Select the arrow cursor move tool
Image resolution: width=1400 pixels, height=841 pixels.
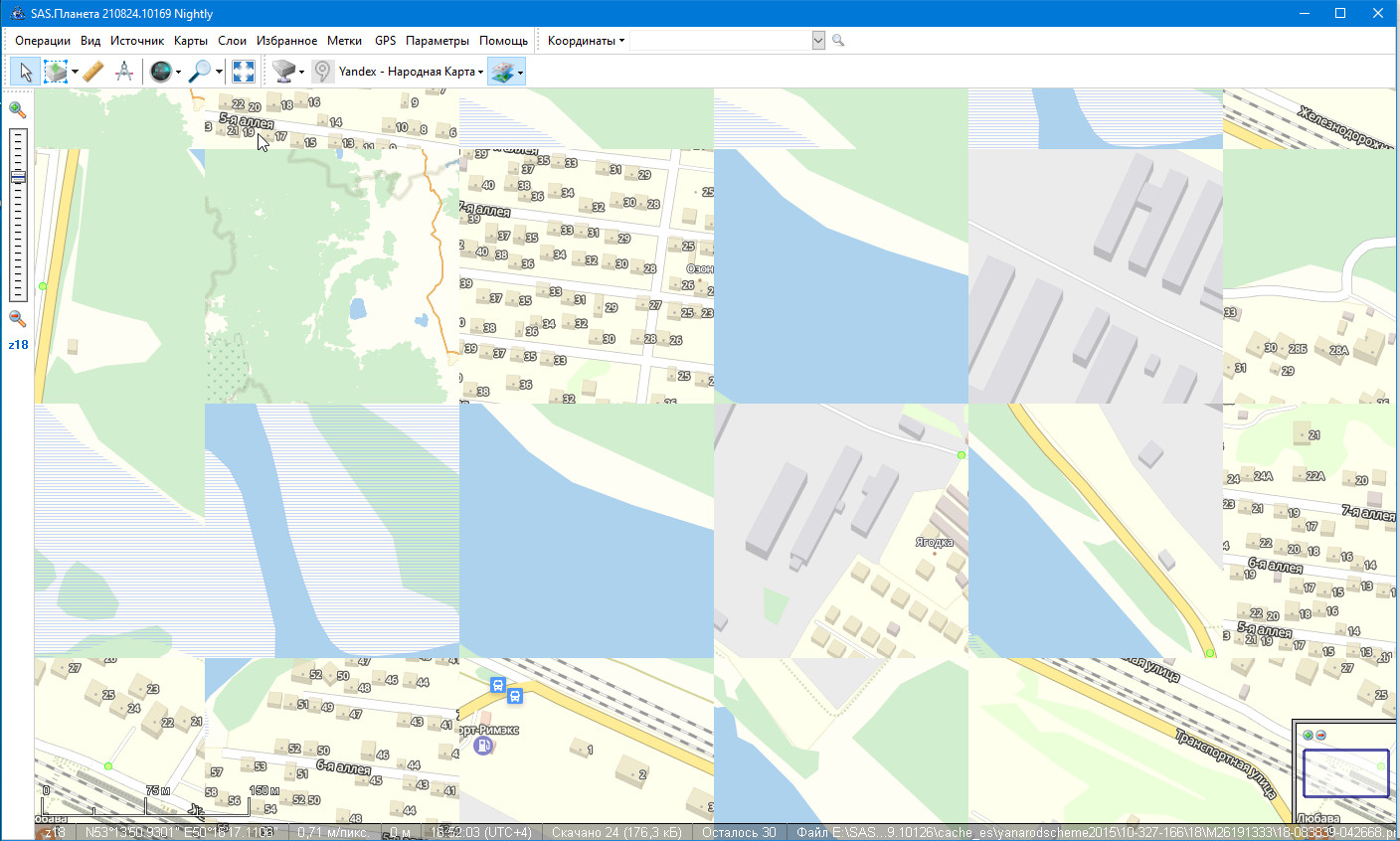(26, 72)
